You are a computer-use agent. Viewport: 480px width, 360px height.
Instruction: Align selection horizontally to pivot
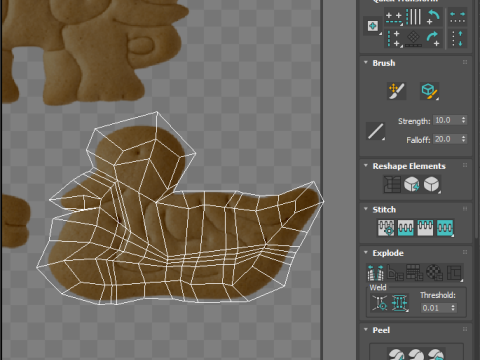[394, 17]
